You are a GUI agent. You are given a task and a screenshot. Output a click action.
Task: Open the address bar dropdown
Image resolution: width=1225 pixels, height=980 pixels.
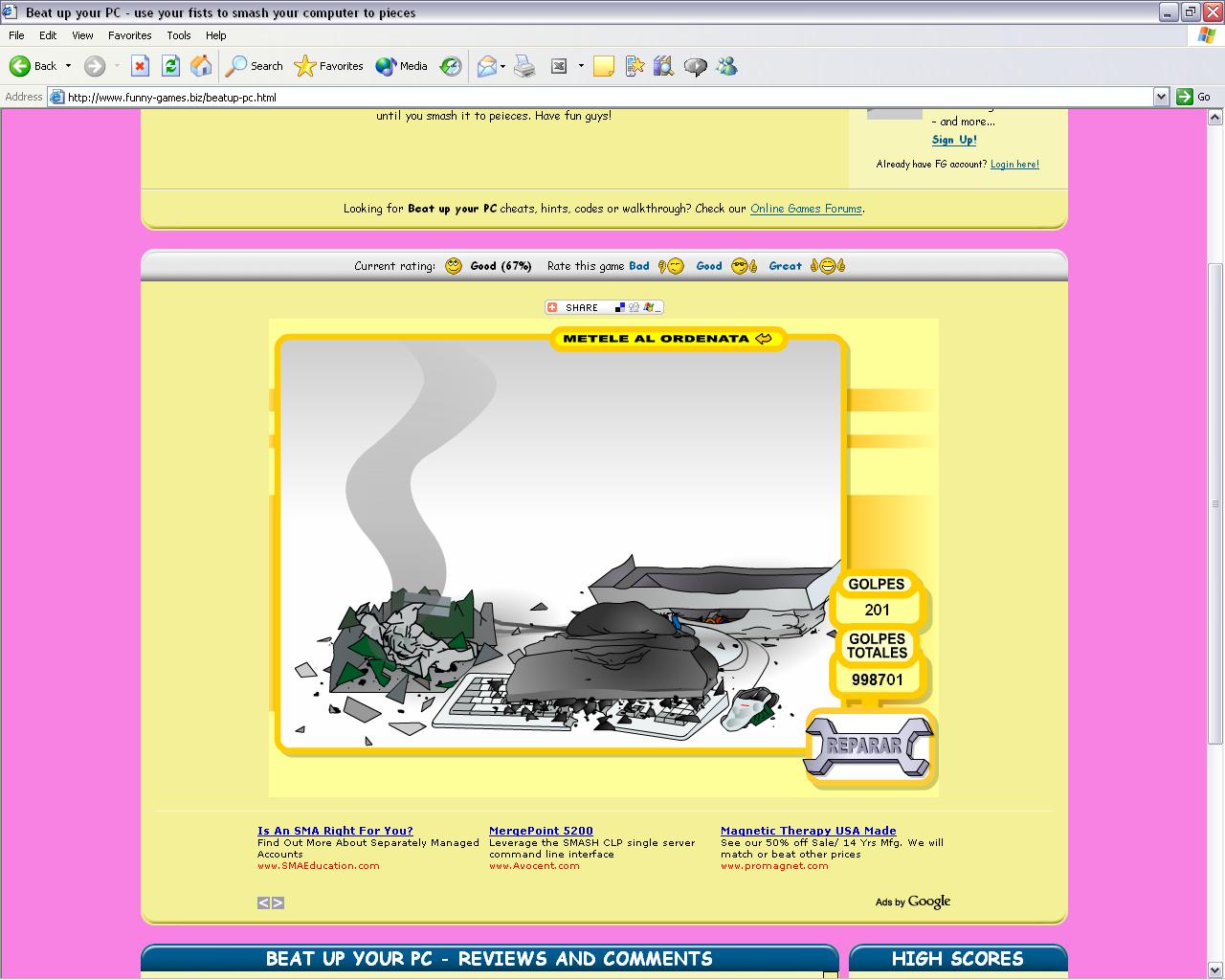(x=1161, y=97)
